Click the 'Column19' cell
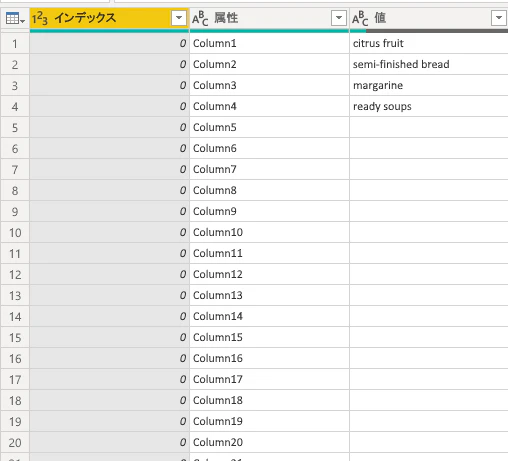 coord(269,421)
